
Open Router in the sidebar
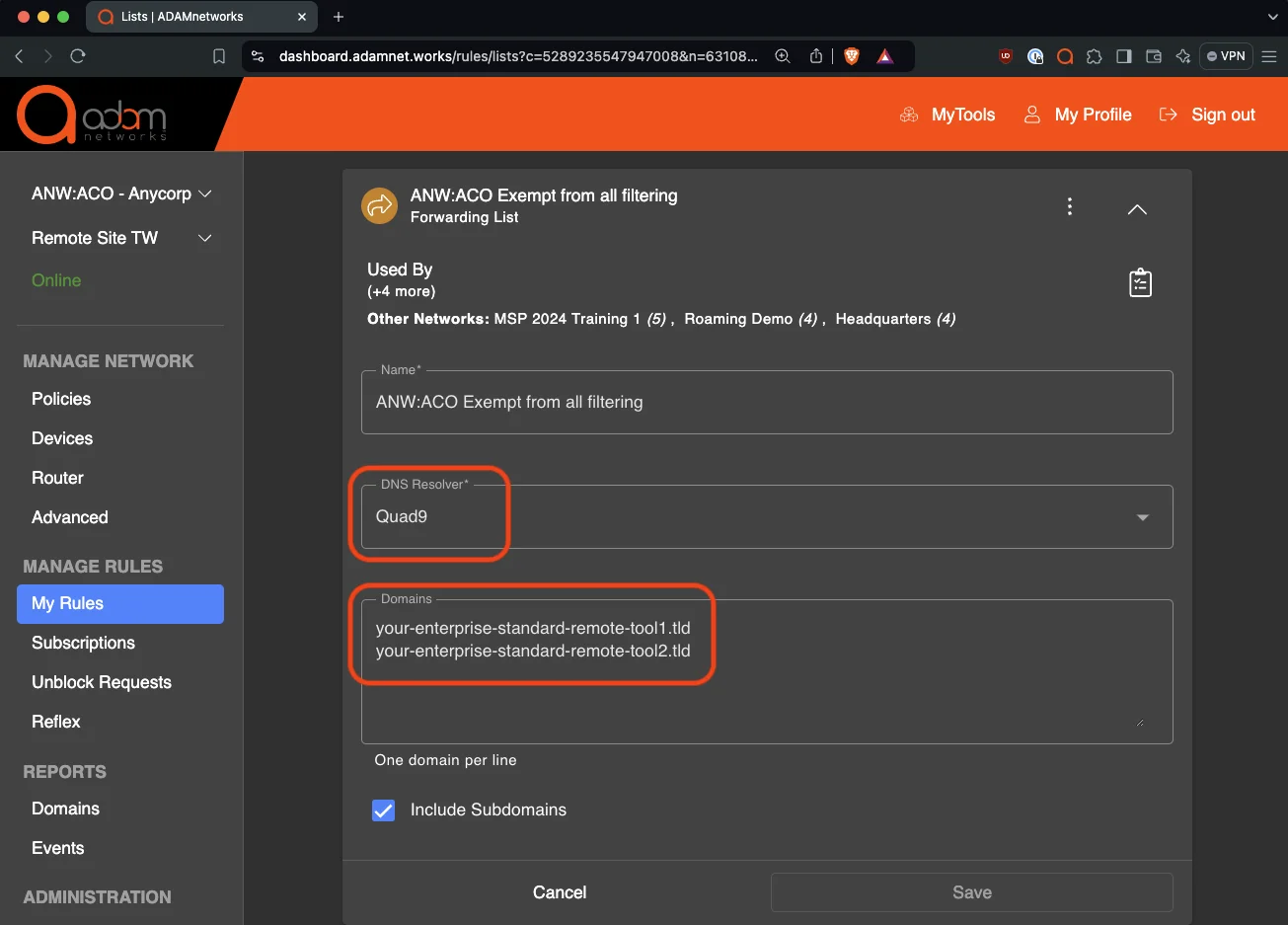(57, 478)
